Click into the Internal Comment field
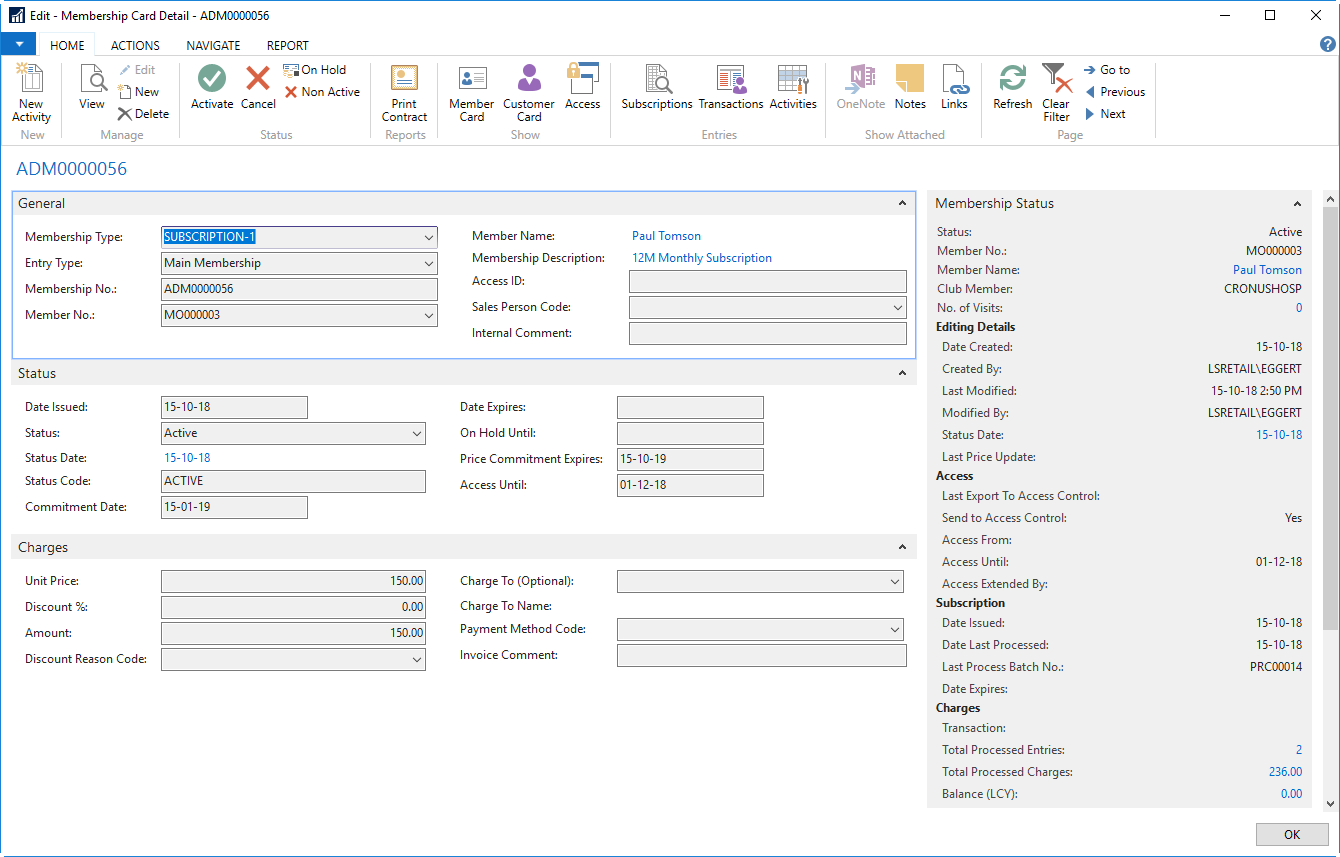The height and width of the screenshot is (857, 1340). click(767, 334)
